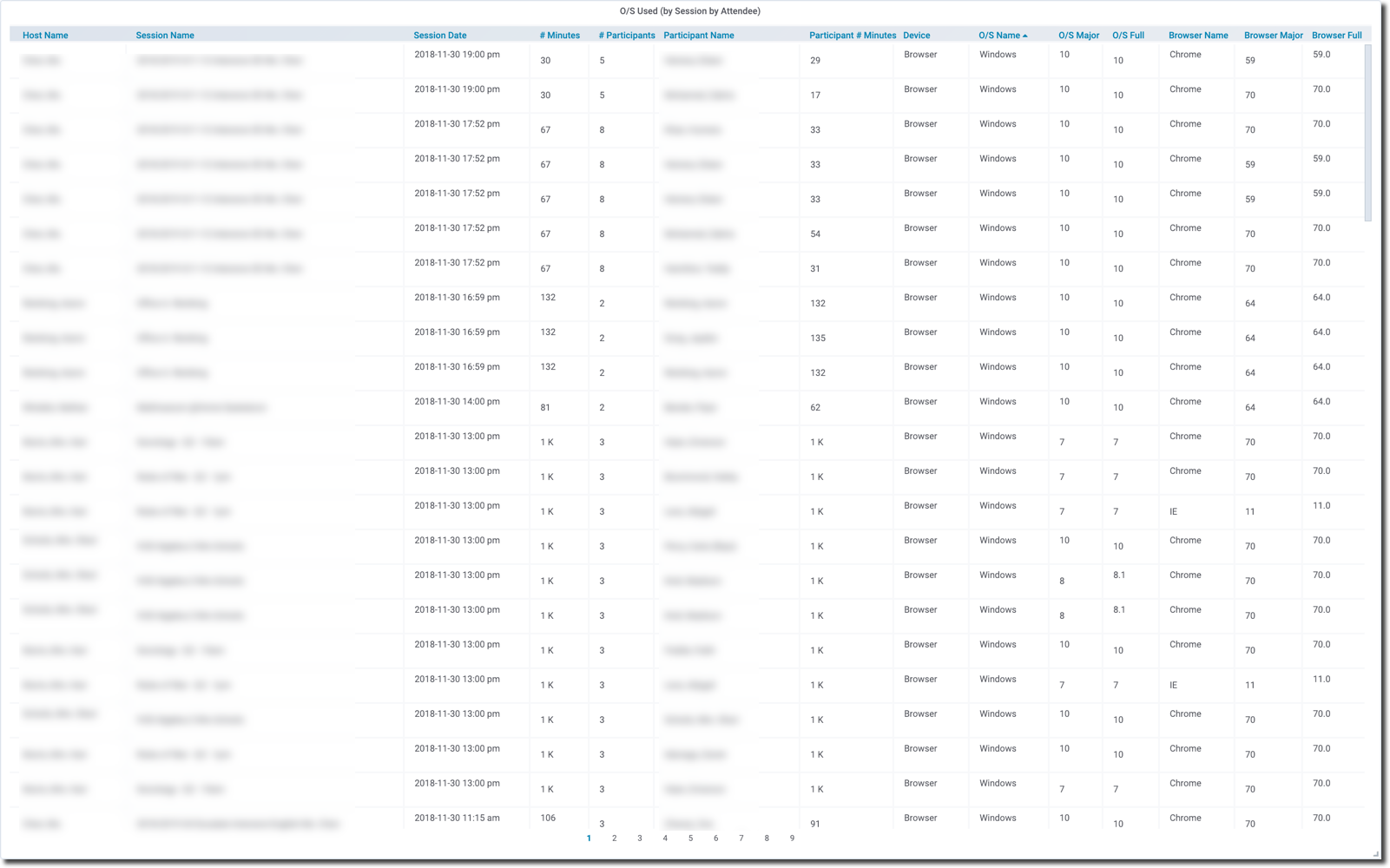Click the sort arrow beside O/S Name
The height and width of the screenshot is (868, 1390).
click(x=1025, y=36)
